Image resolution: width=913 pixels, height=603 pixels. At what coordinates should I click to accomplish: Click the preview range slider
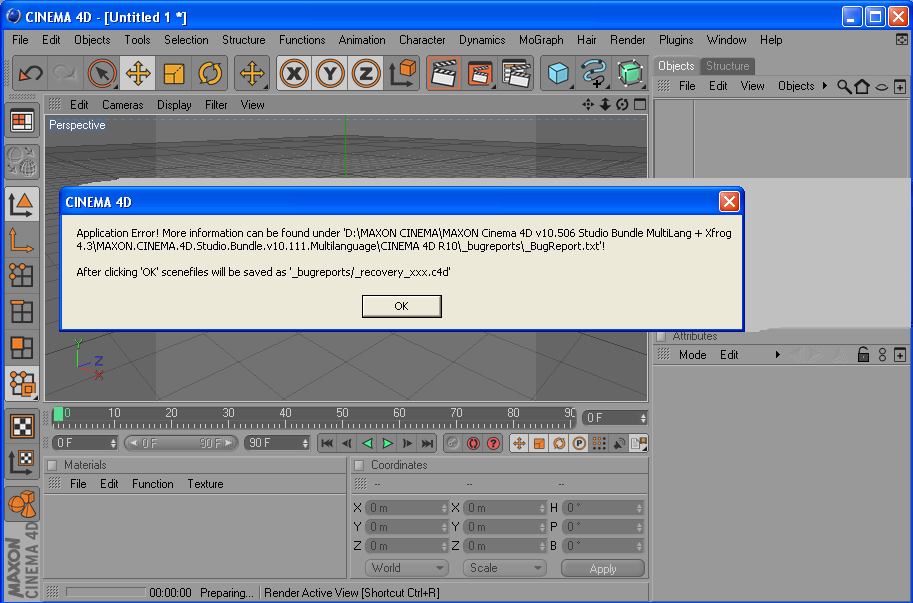(x=181, y=444)
